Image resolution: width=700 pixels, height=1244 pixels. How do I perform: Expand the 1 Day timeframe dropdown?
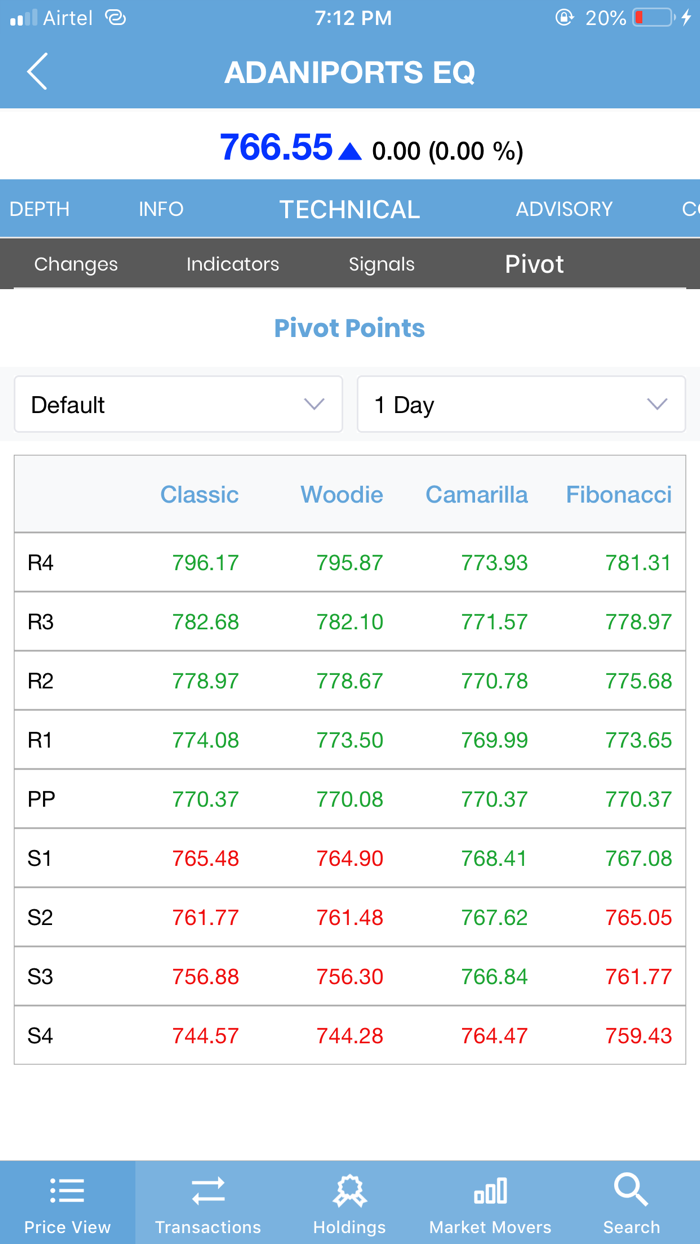(521, 405)
